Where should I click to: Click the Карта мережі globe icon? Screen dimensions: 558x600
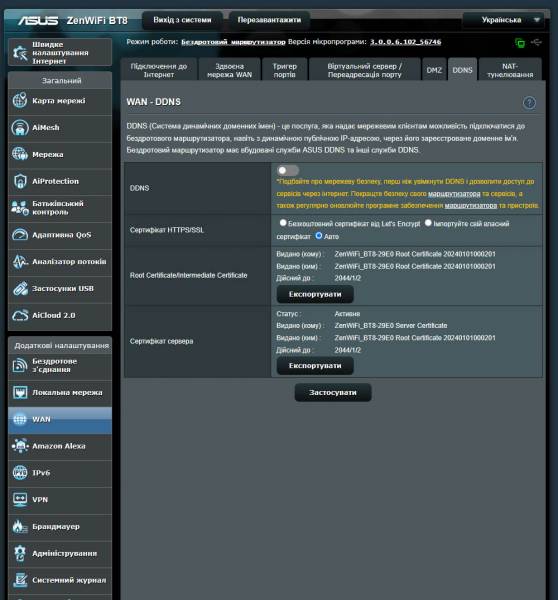pyautogui.click(x=20, y=101)
